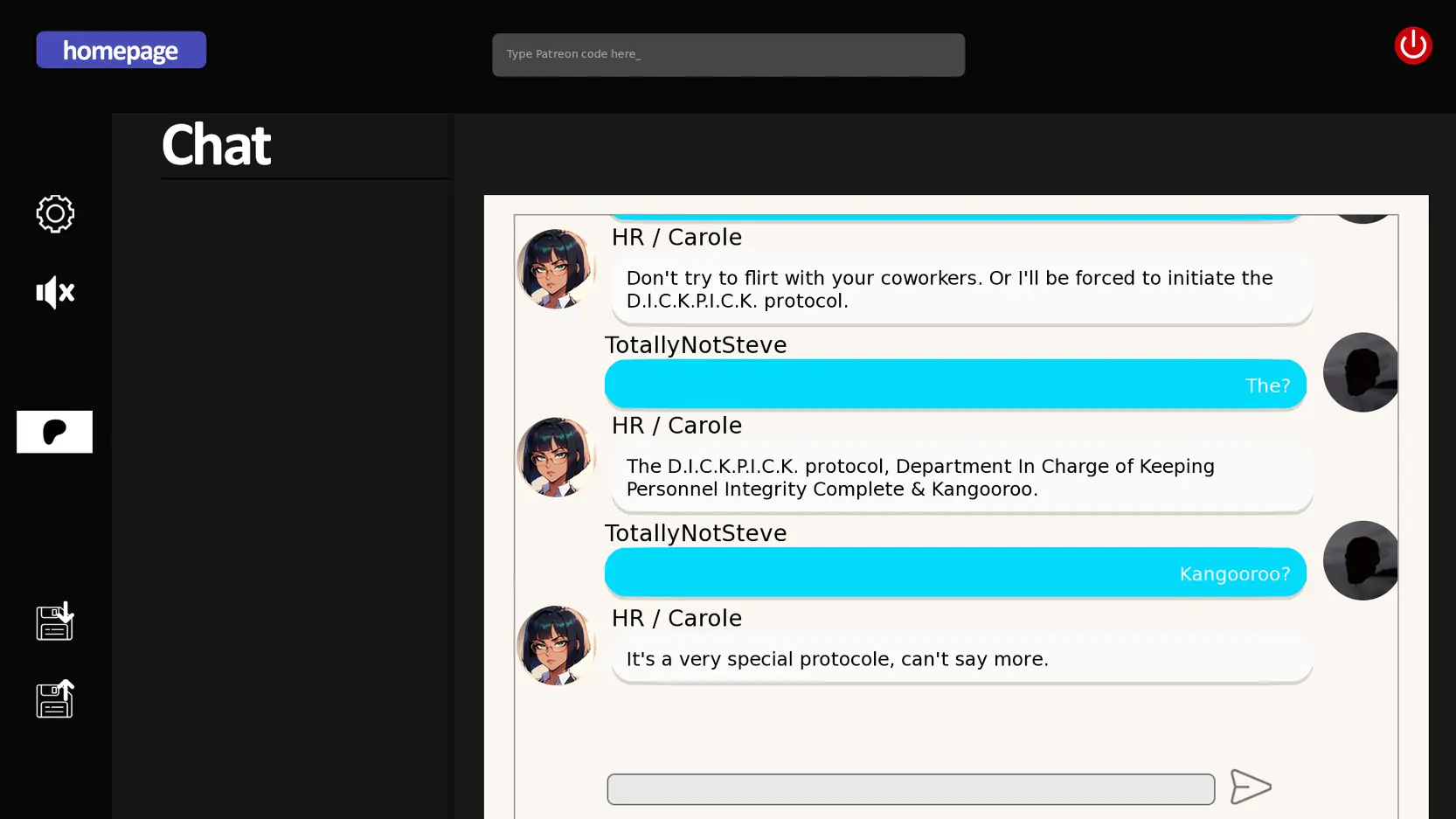Click the "The?" blue message bubble

[954, 385]
